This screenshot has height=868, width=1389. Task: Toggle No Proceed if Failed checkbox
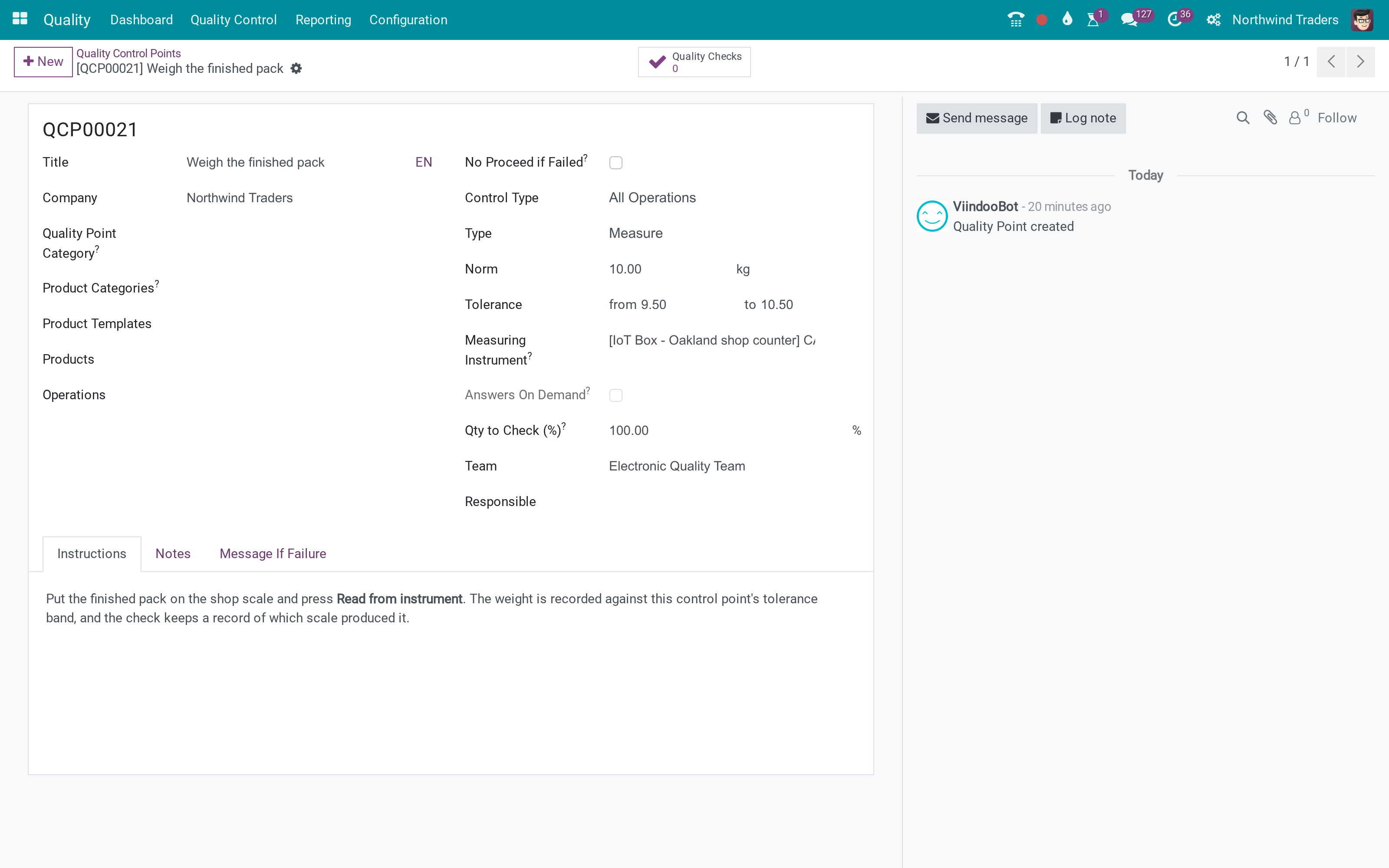pos(616,163)
